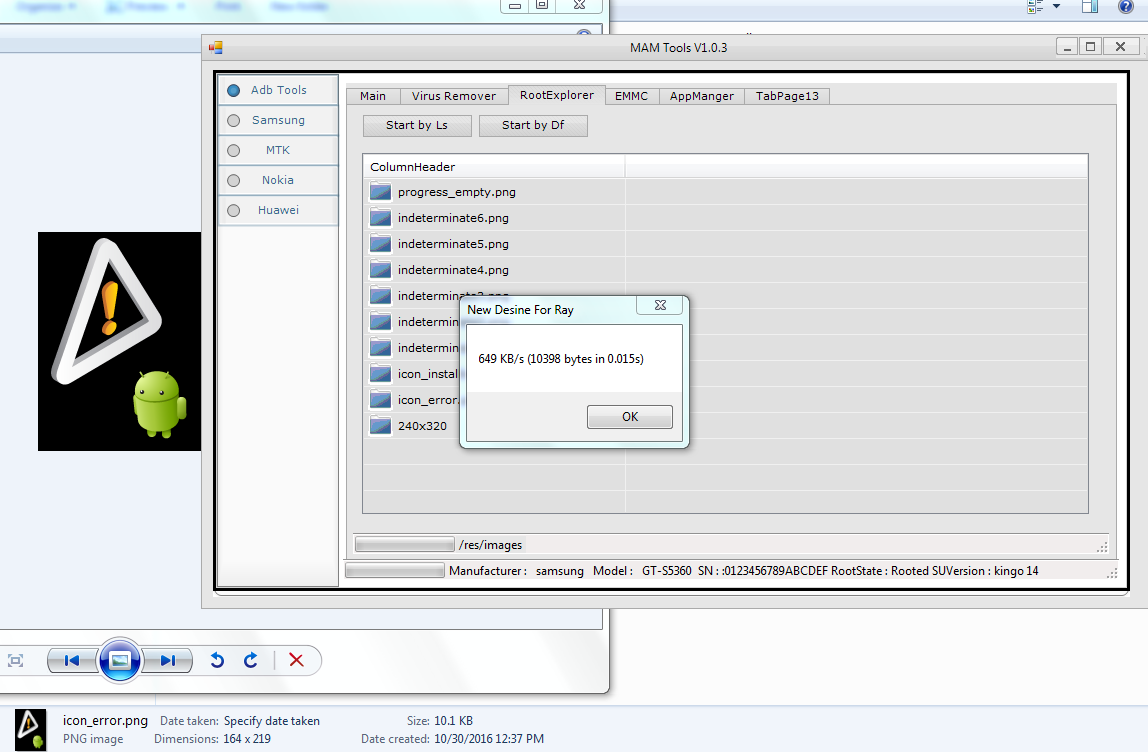Rotate image counterclockwise in photo viewer
This screenshot has height=752, width=1148.
(x=217, y=660)
